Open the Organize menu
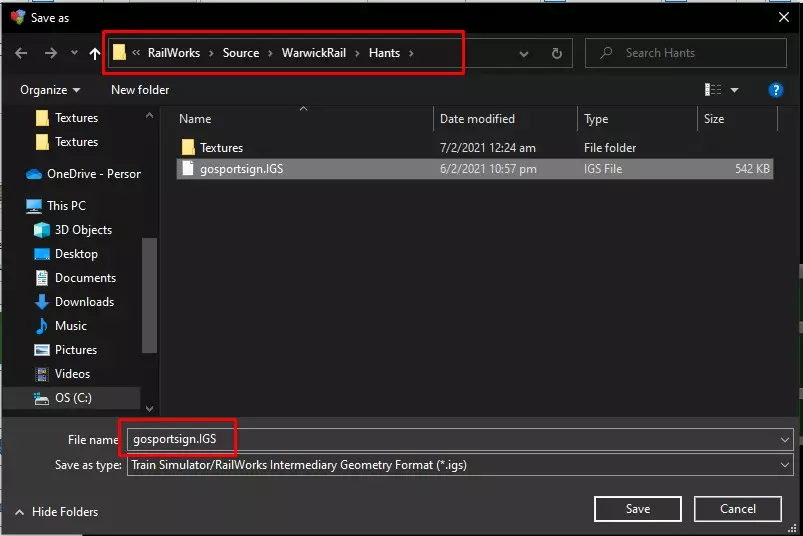Screen dimensions: 803x536 [50, 90]
